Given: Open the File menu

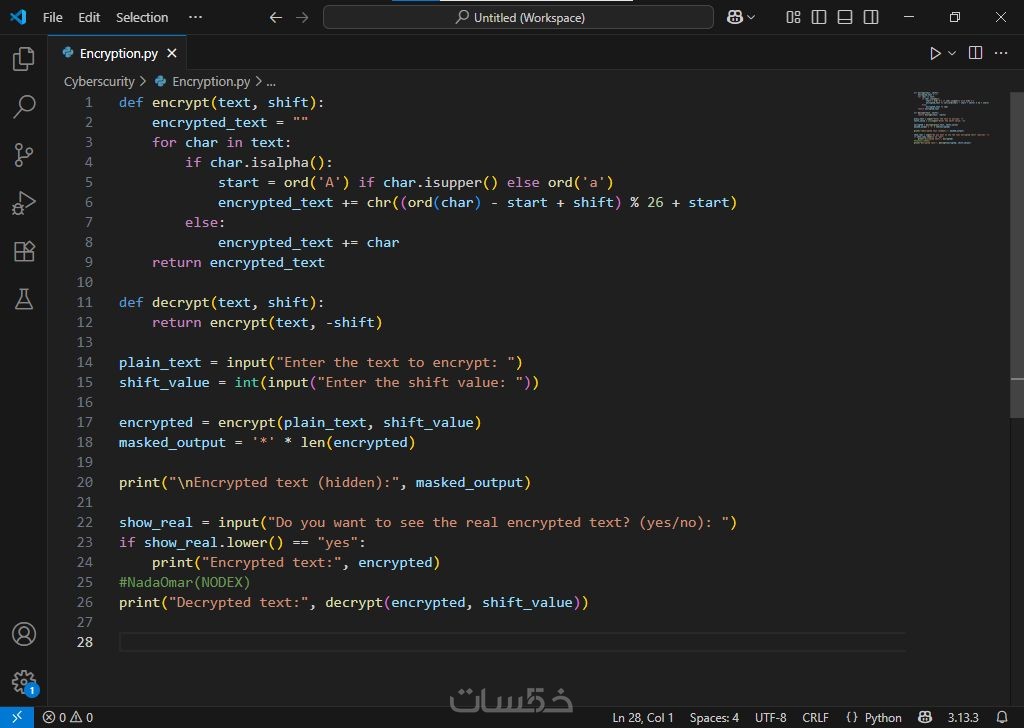Looking at the screenshot, I should click(x=52, y=17).
